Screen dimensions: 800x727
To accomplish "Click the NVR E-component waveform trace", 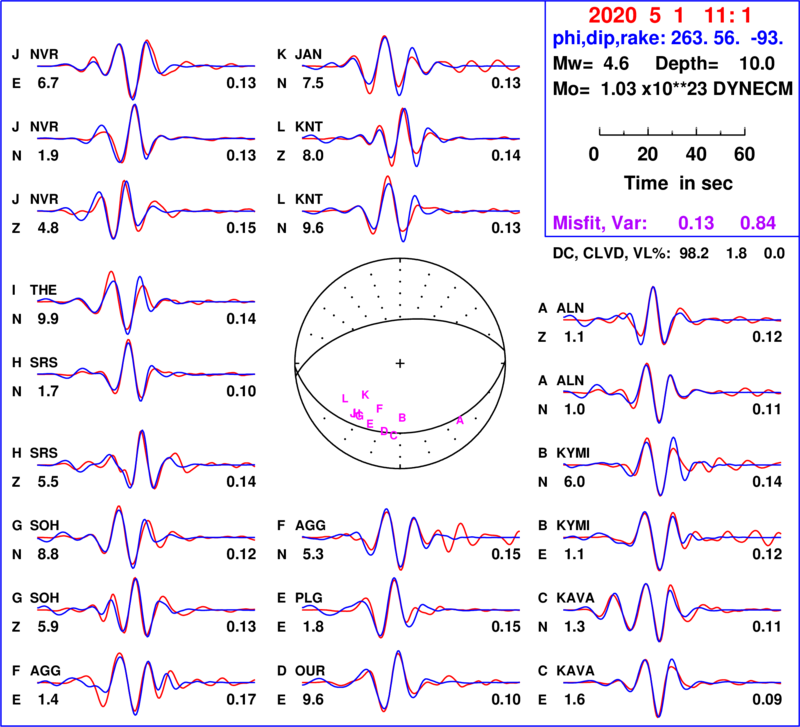I will click(x=146, y=69).
